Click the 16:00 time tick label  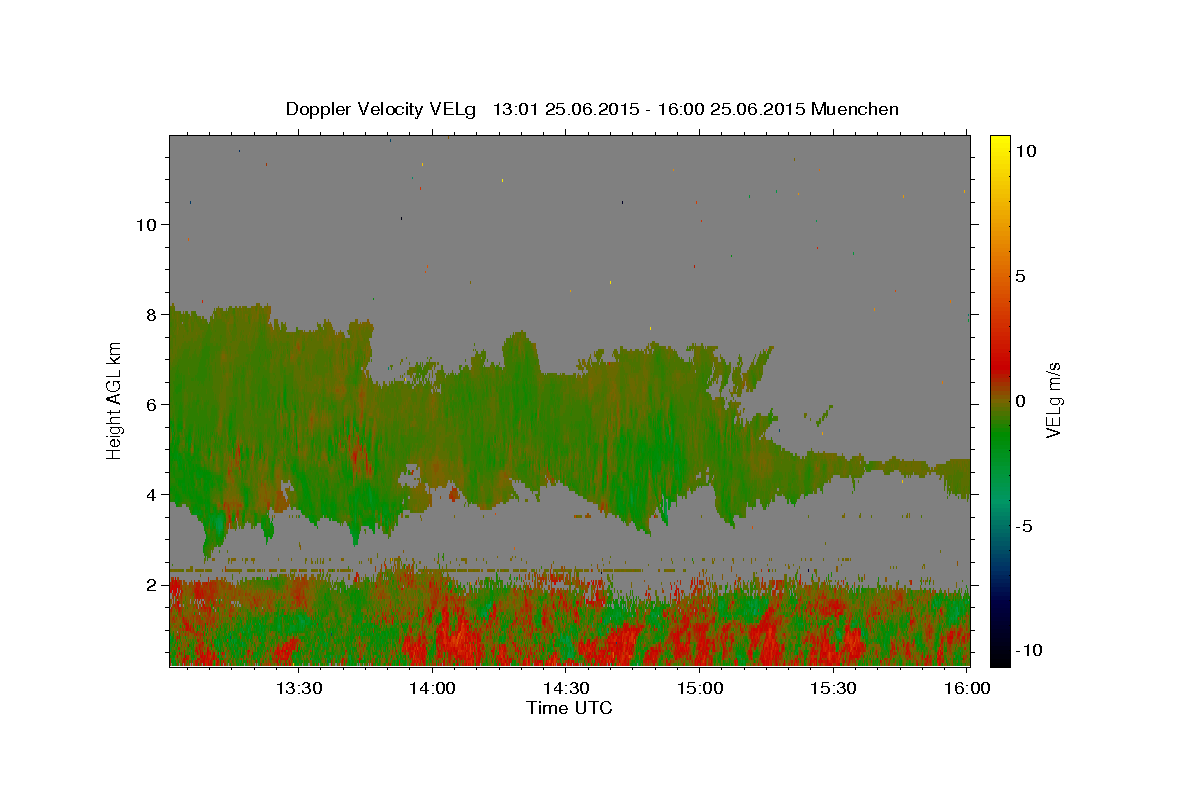click(967, 688)
